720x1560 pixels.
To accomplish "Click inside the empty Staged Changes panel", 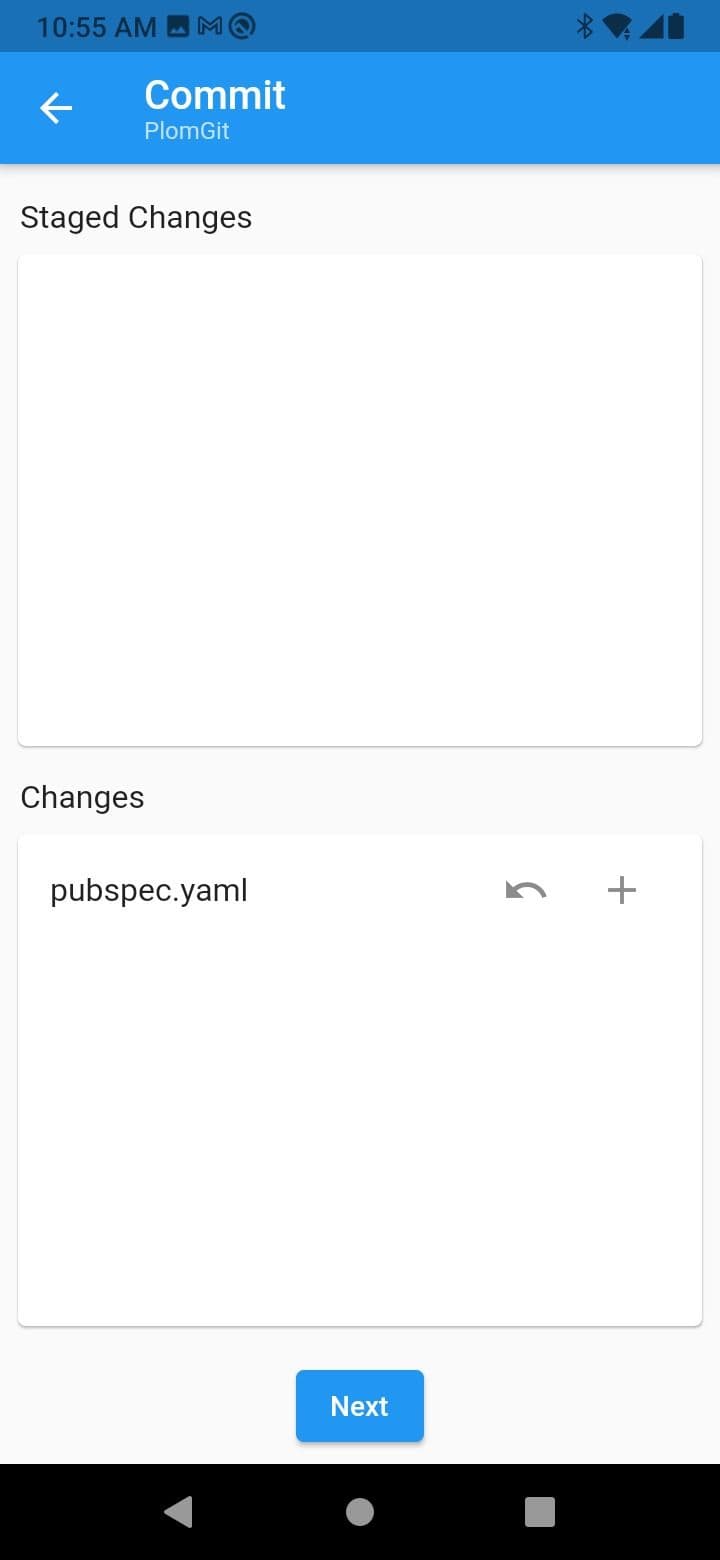I will click(360, 500).
